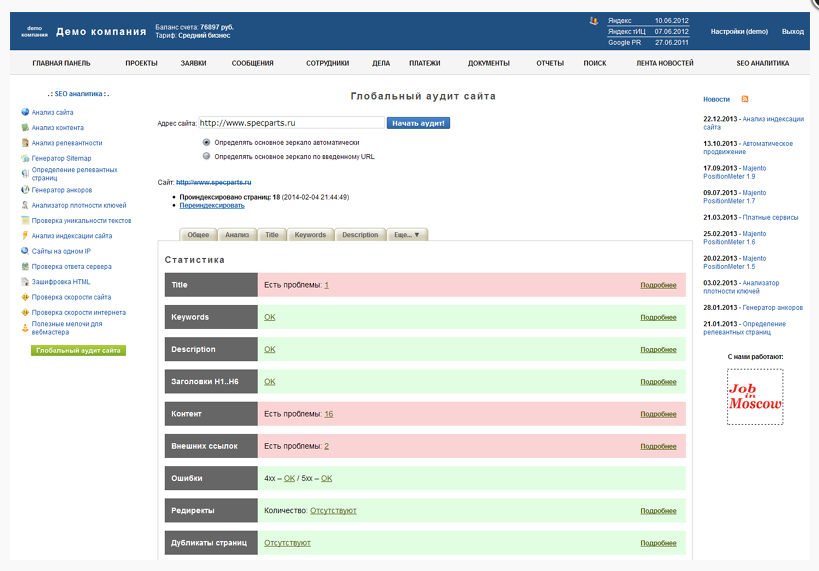
Task: Switch to the Keywords tab
Action: pos(310,235)
